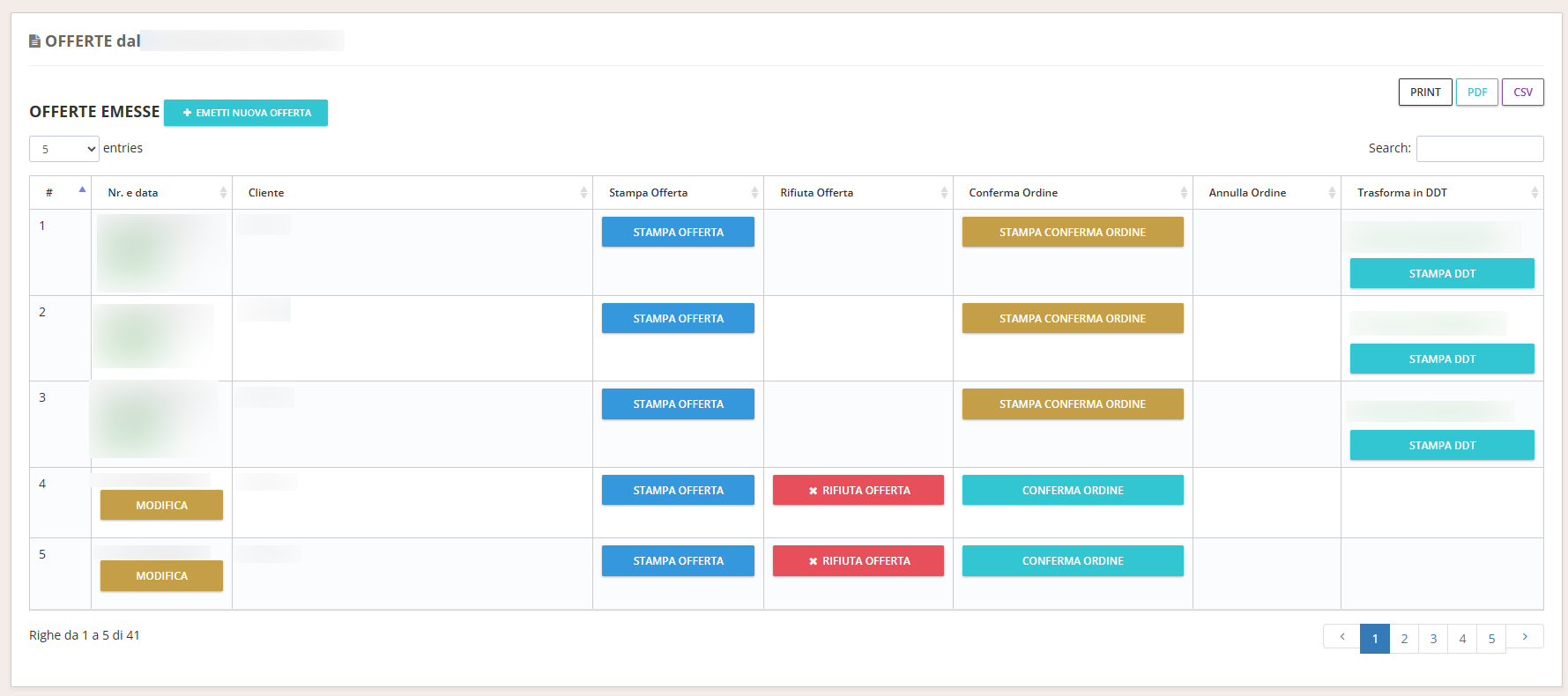The width and height of the screenshot is (1568, 696).
Task: Sort table by the # column arrow
Action: point(82,191)
